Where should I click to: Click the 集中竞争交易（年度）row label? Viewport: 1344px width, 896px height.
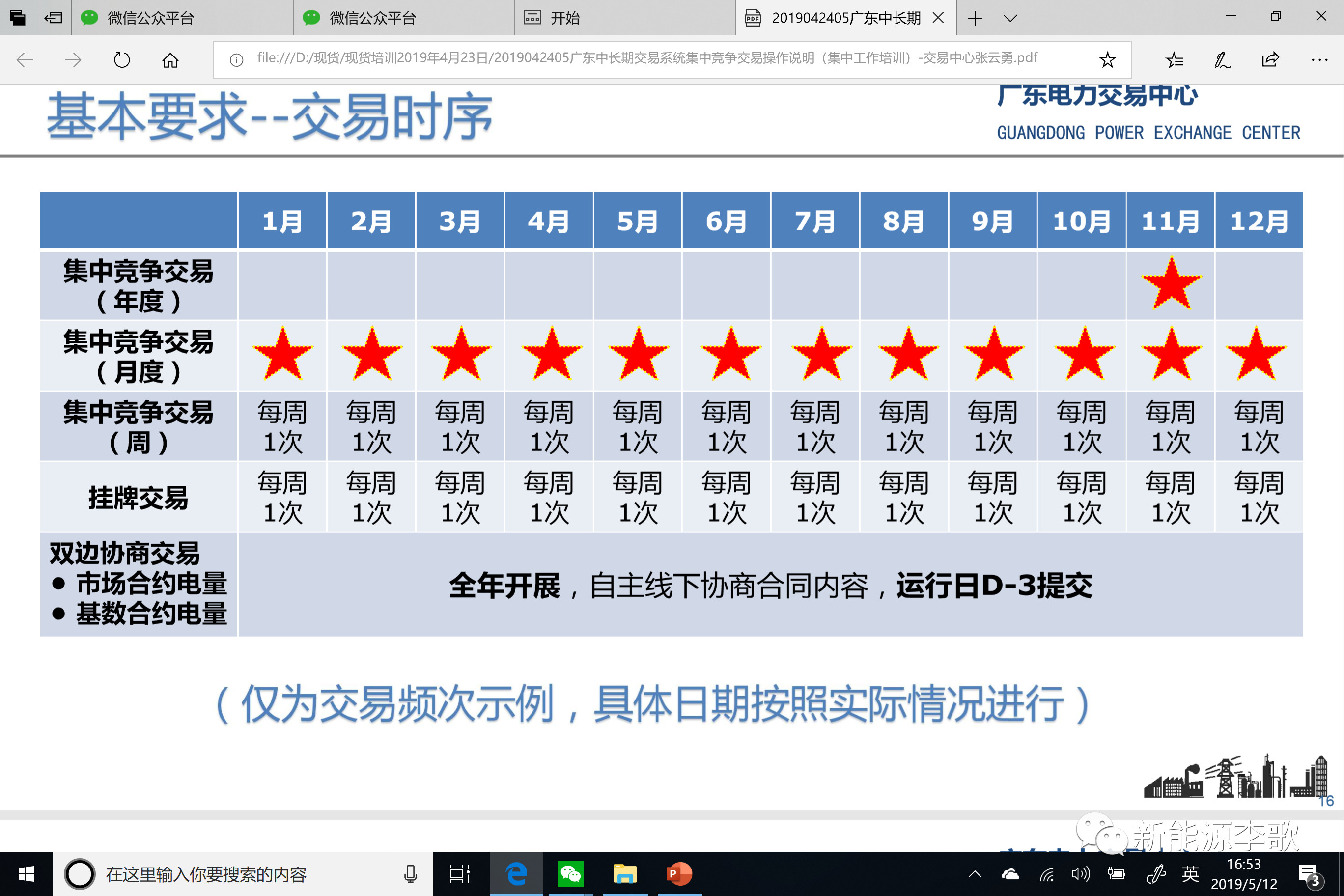[x=139, y=286]
